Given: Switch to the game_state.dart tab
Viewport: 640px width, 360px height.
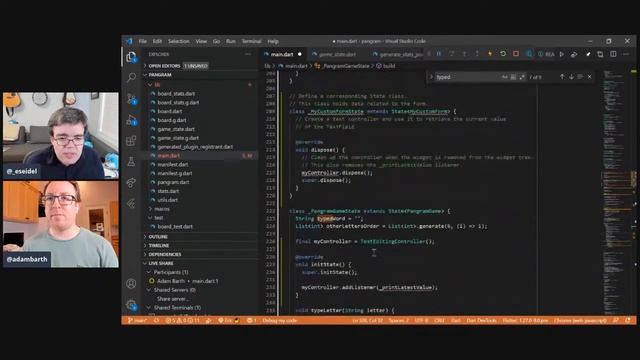Looking at the screenshot, I should click(337, 54).
